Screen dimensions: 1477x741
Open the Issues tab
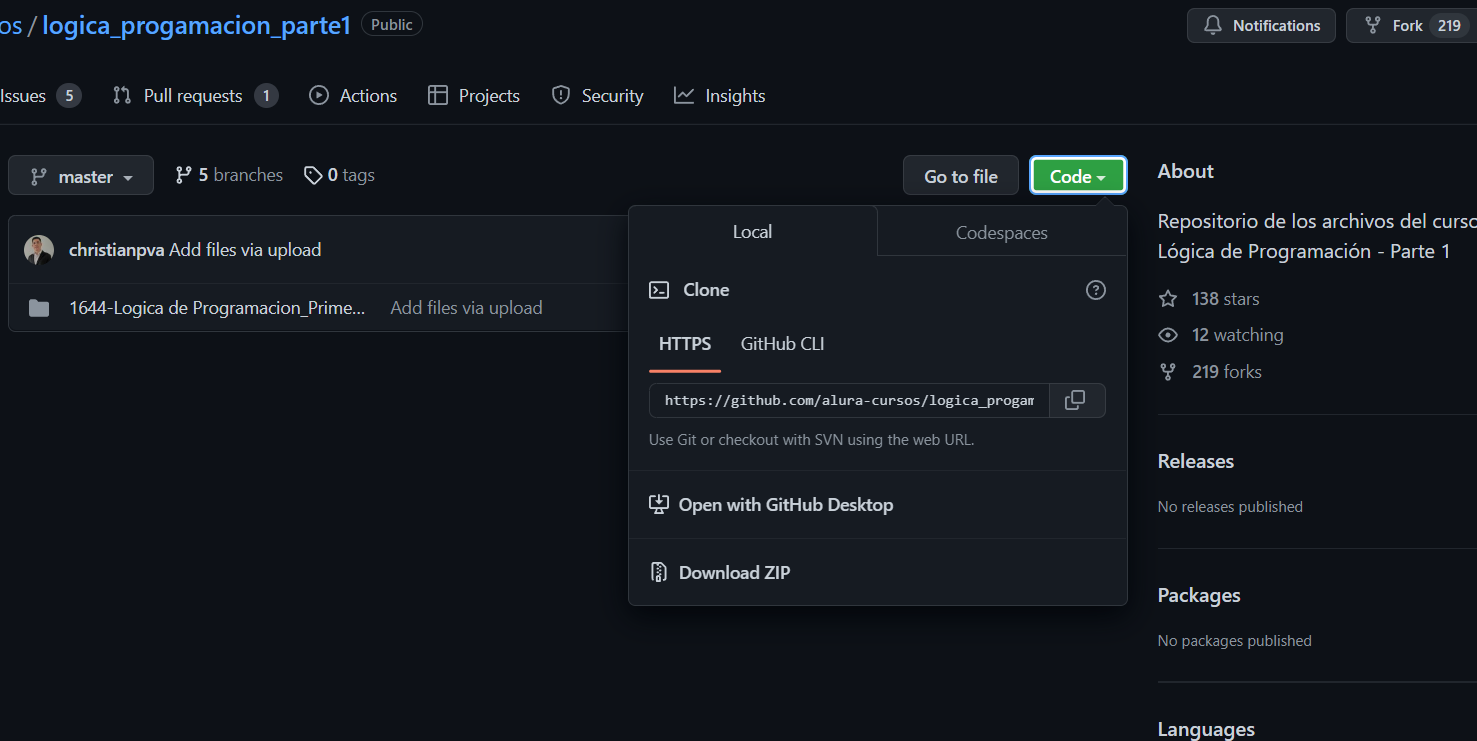coord(40,96)
